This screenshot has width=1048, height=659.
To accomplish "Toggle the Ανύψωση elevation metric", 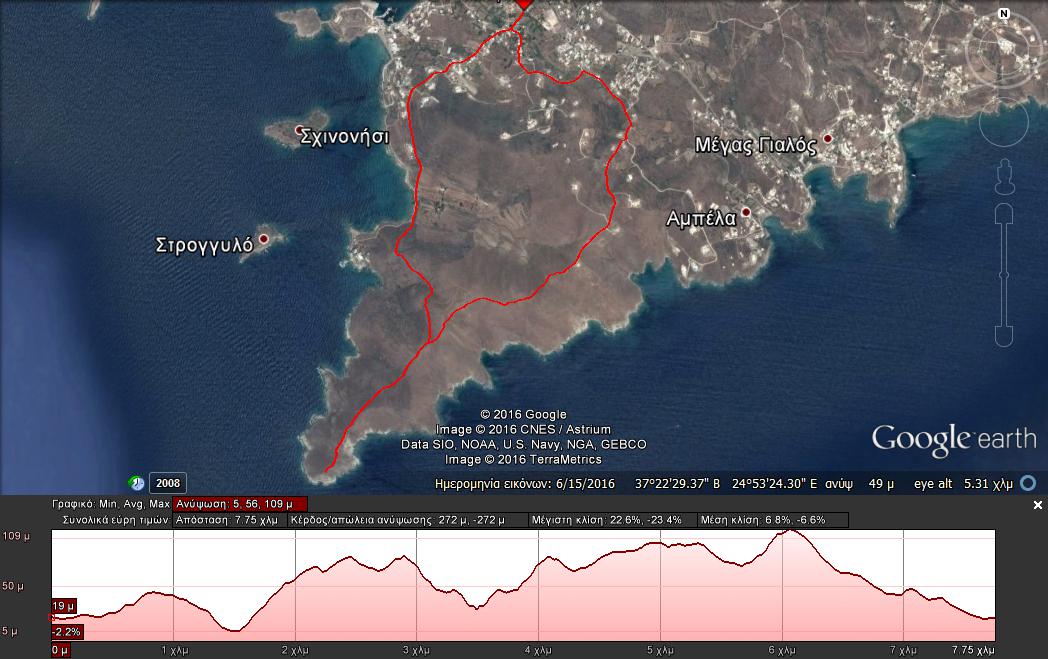I will pos(240,504).
